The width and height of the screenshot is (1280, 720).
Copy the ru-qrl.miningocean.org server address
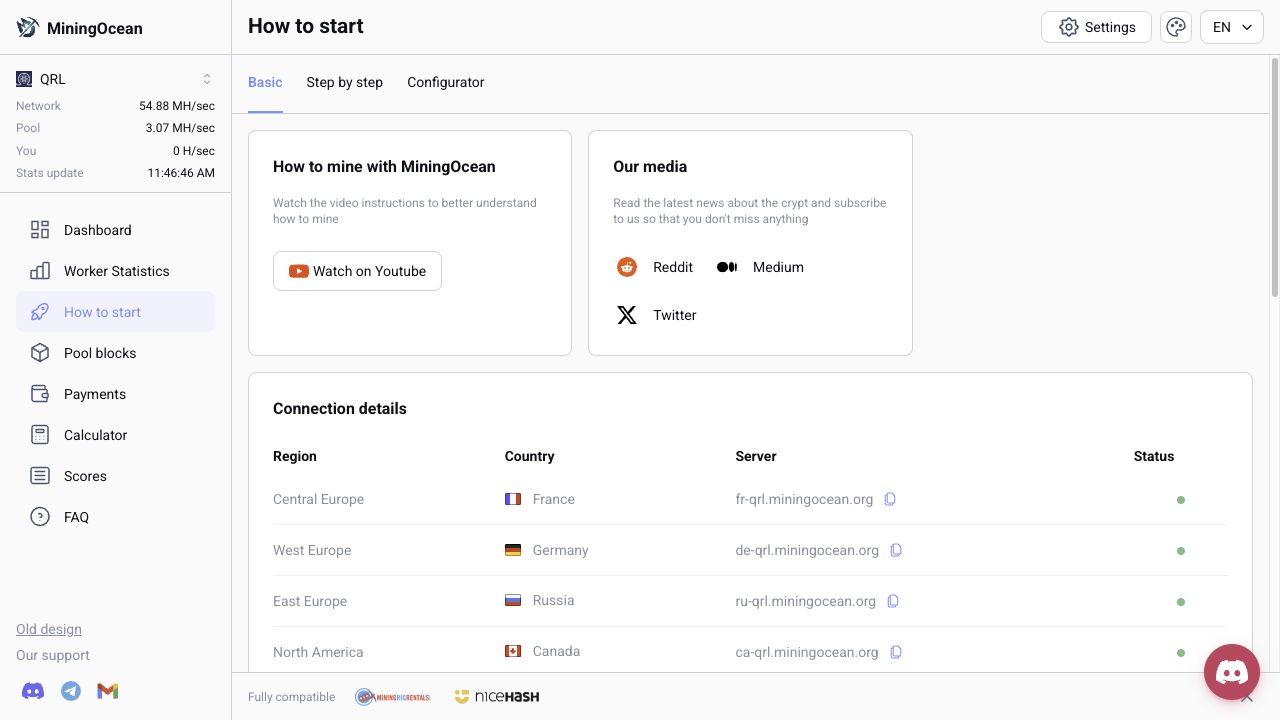pyautogui.click(x=893, y=601)
